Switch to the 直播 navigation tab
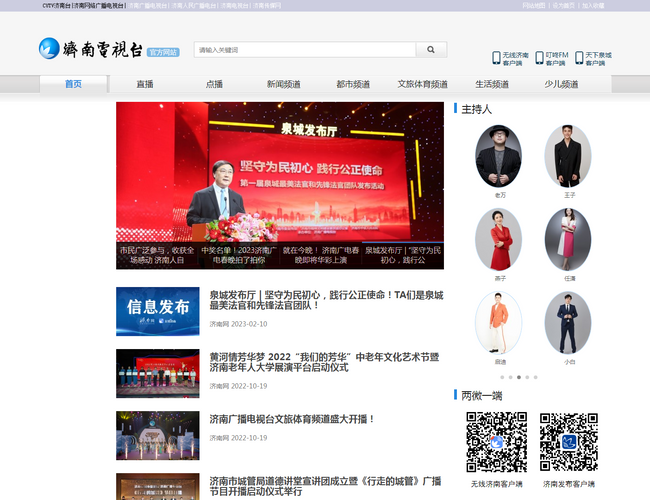Viewport: 650px width, 500px height. click(x=145, y=85)
